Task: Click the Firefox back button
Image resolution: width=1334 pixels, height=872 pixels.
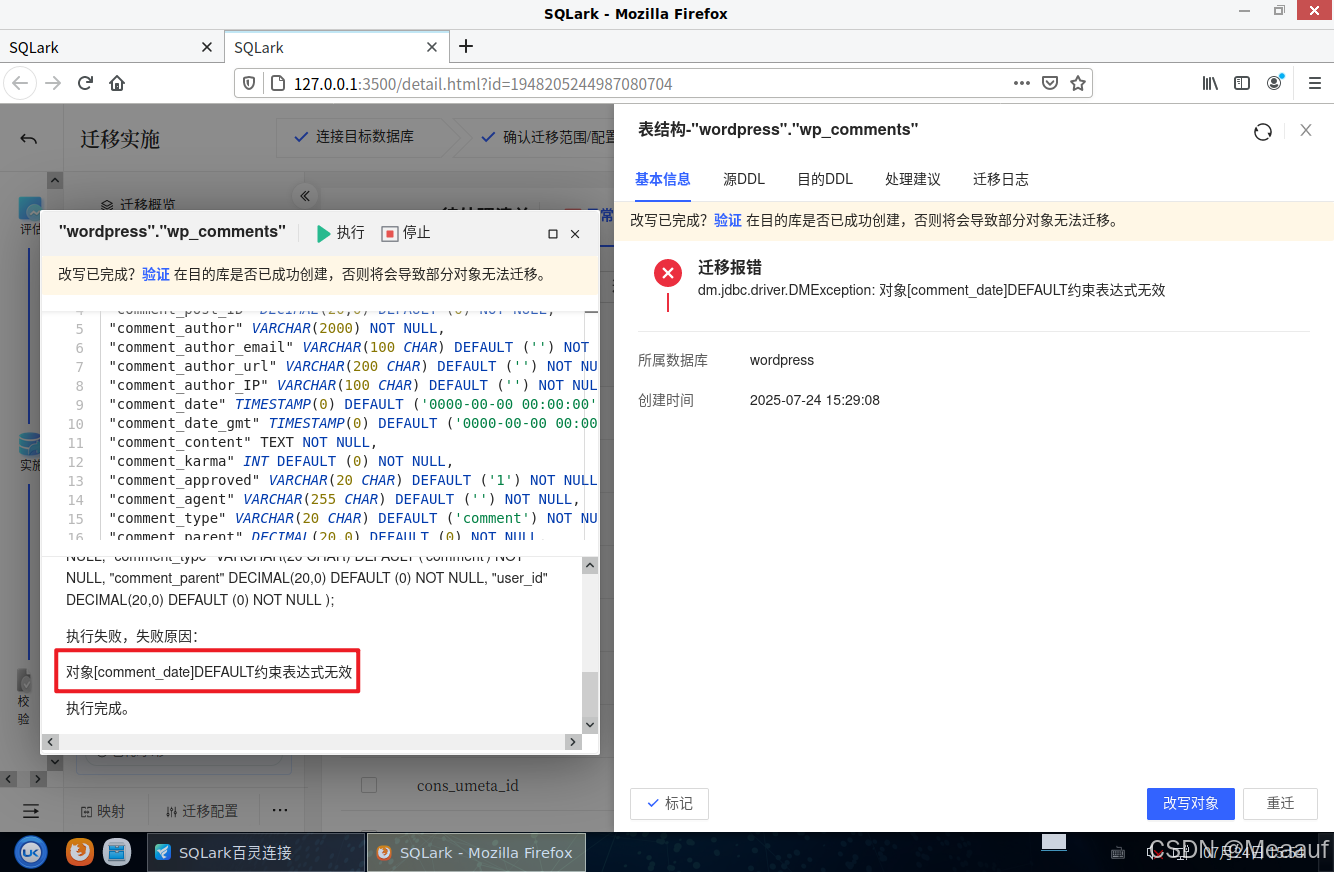Action: tap(20, 83)
